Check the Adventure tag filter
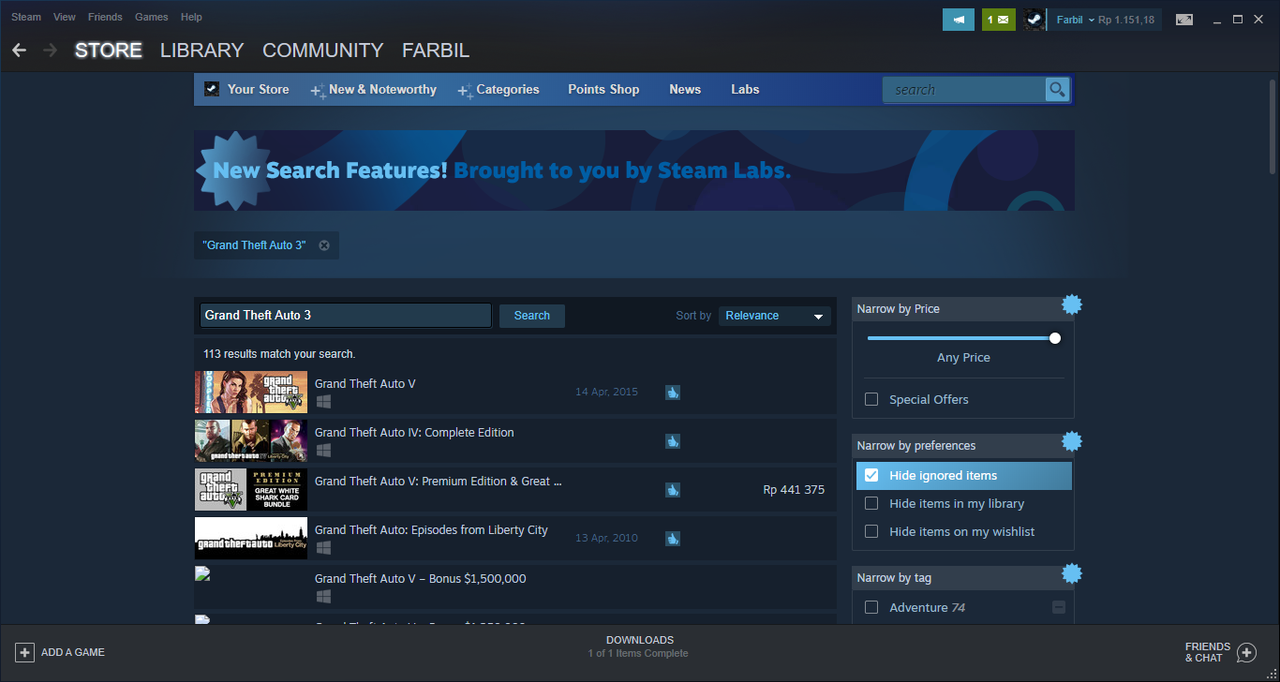This screenshot has width=1280, height=682. [x=871, y=607]
